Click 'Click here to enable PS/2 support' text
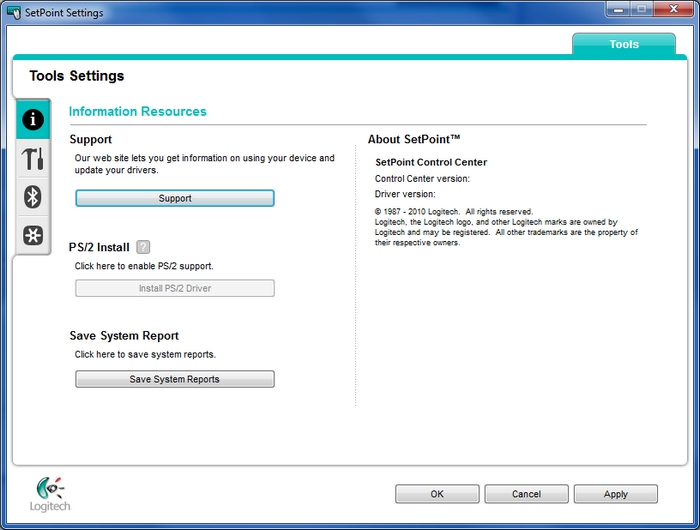The image size is (700, 530). click(144, 266)
